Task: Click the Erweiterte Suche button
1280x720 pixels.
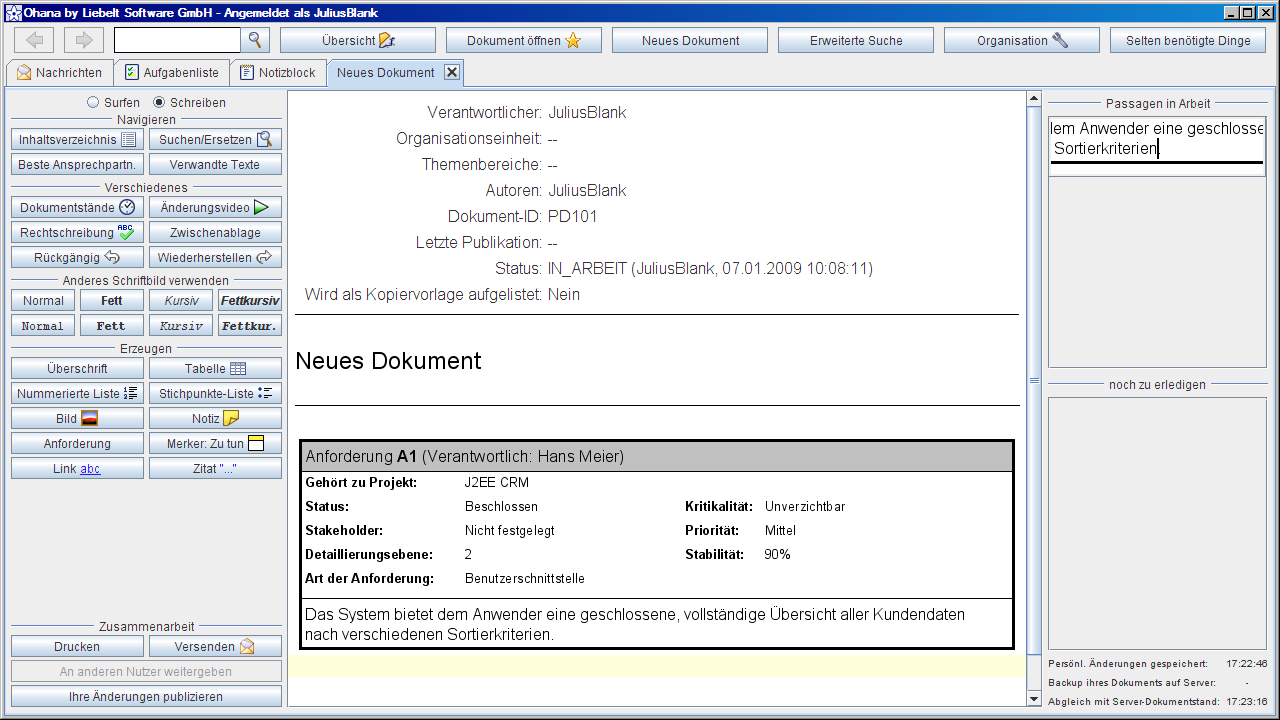Action: 855,40
